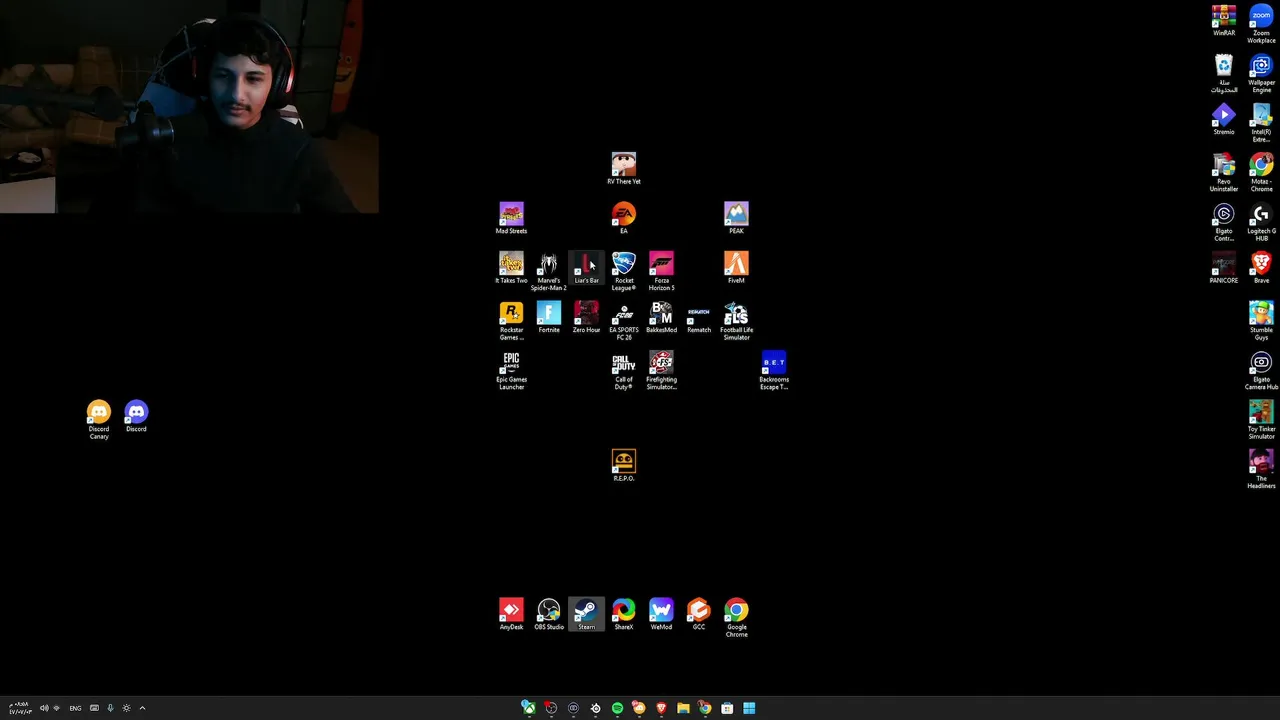Select the Motaz - Chrome shortcut
1280x720 pixels.
[x=1261, y=173]
